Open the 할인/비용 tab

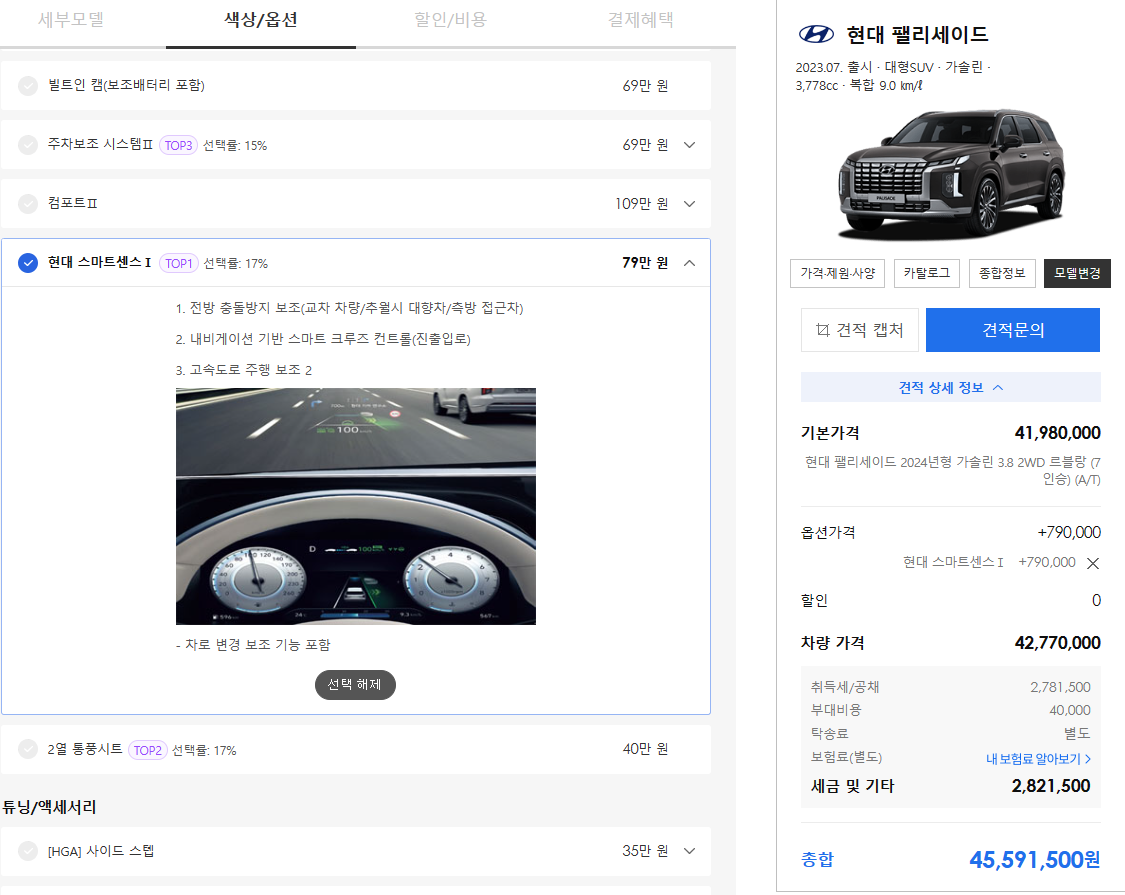pyautogui.click(x=451, y=22)
